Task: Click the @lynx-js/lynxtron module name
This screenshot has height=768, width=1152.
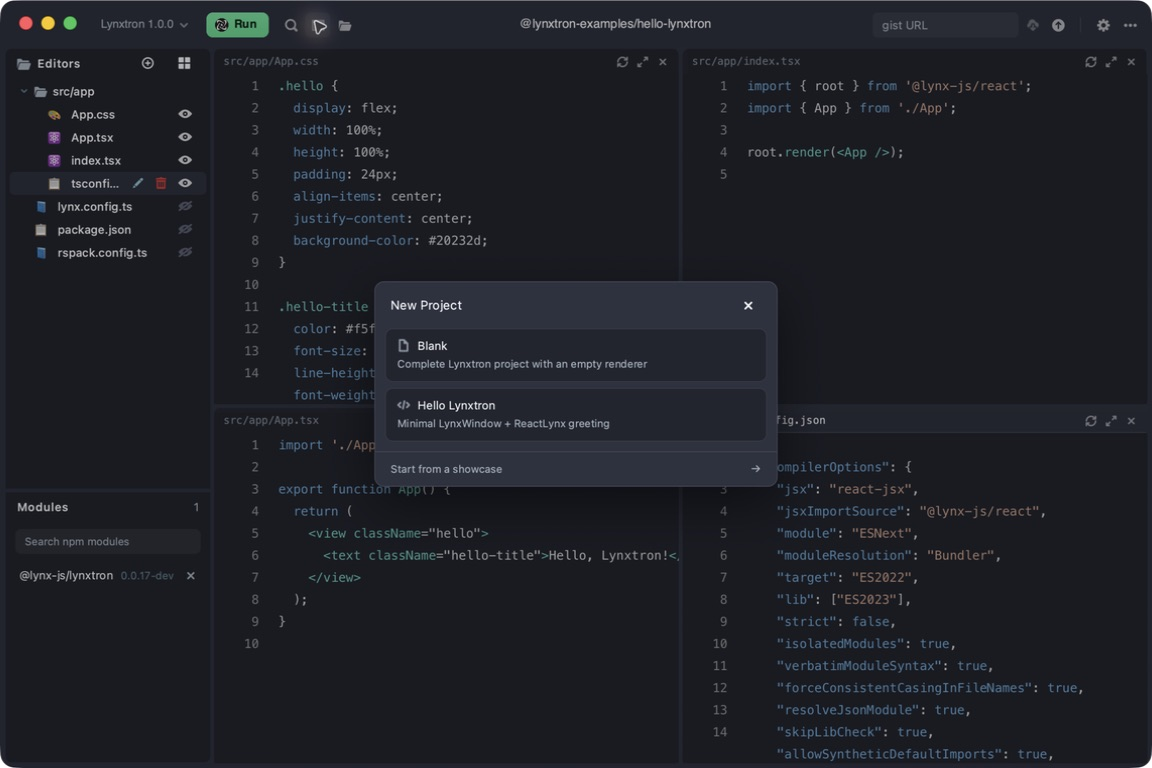Action: [66, 575]
